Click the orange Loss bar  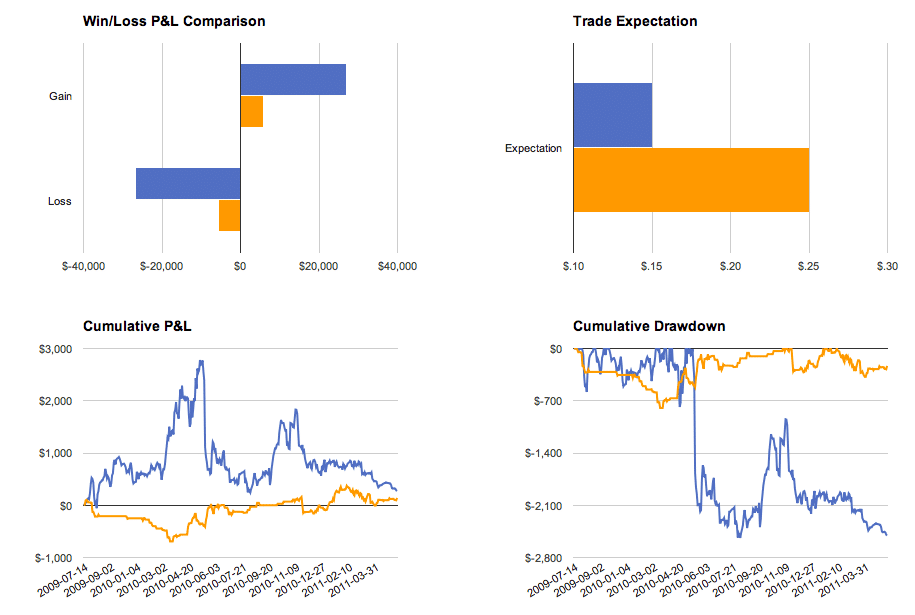(x=229, y=215)
